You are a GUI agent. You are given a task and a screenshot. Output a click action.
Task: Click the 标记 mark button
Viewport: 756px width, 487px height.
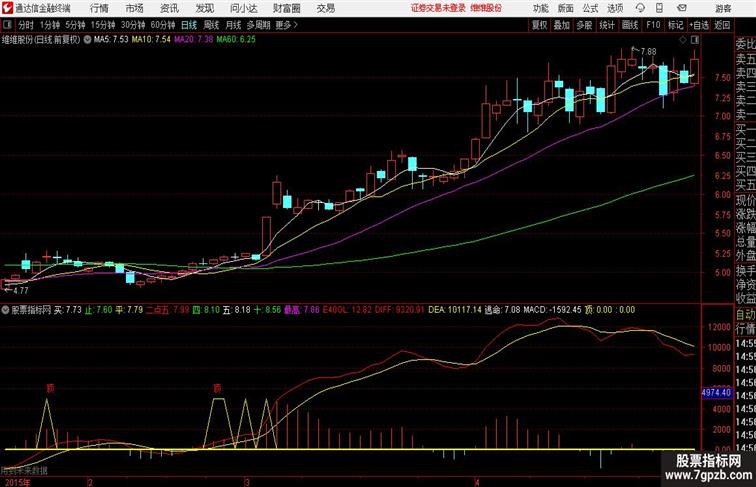pos(675,25)
